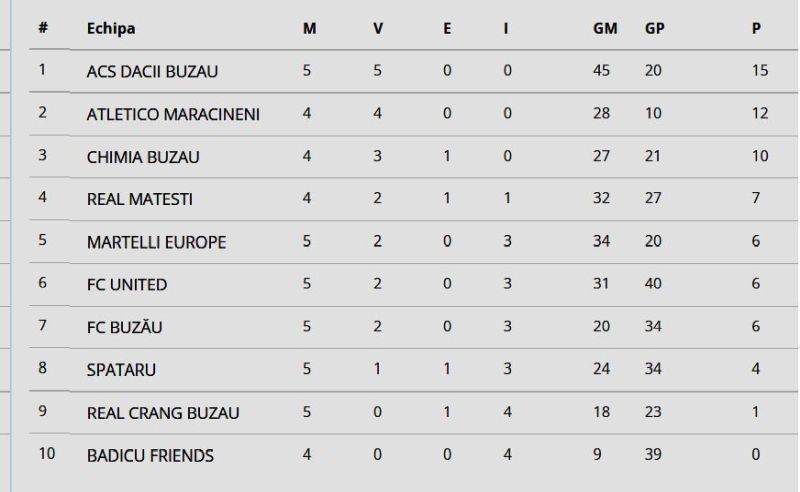Click REAL CRANG BUZAU team name
Image resolution: width=800 pixels, height=492 pixels.
coord(163,413)
